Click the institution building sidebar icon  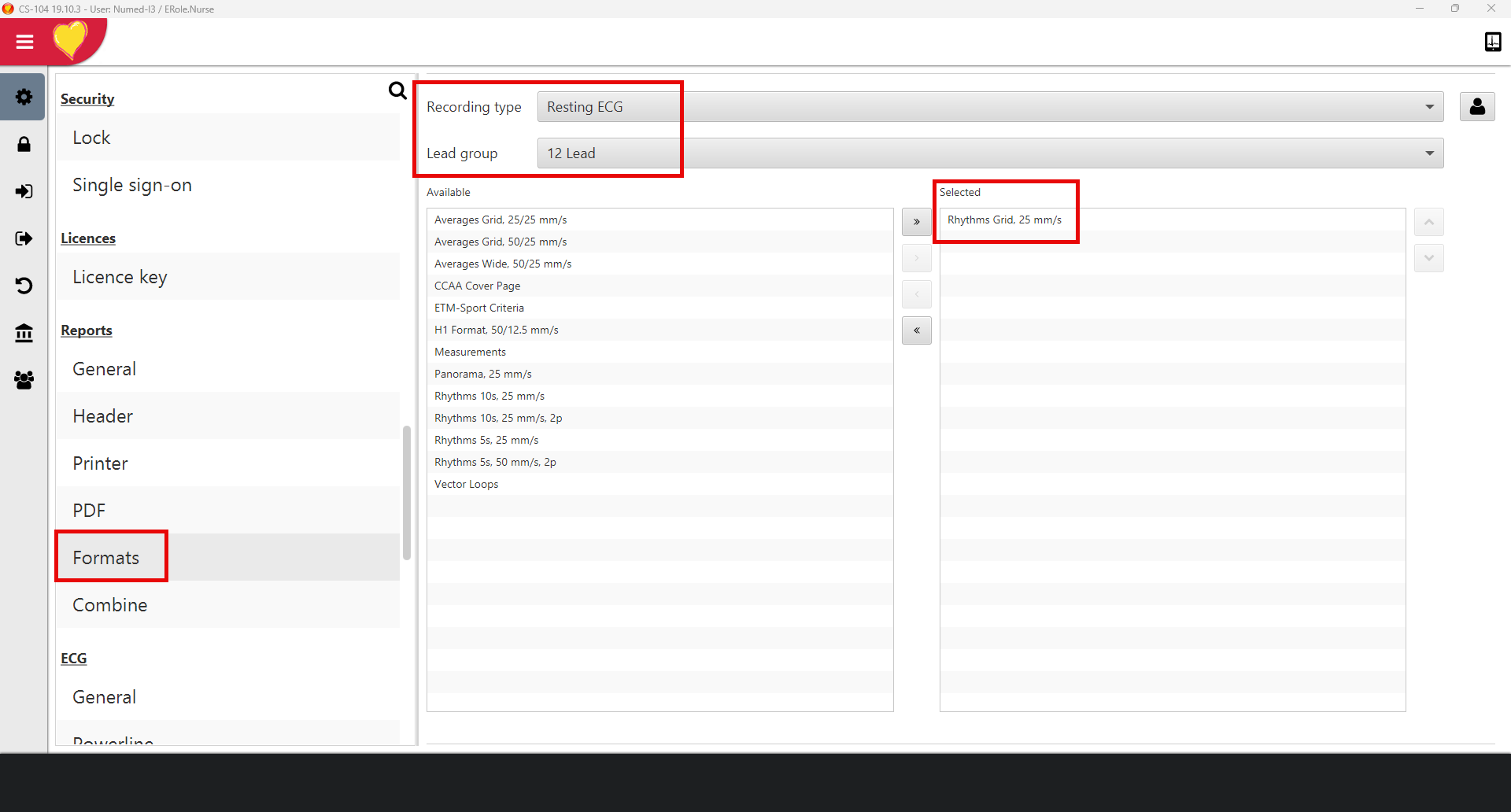24,333
